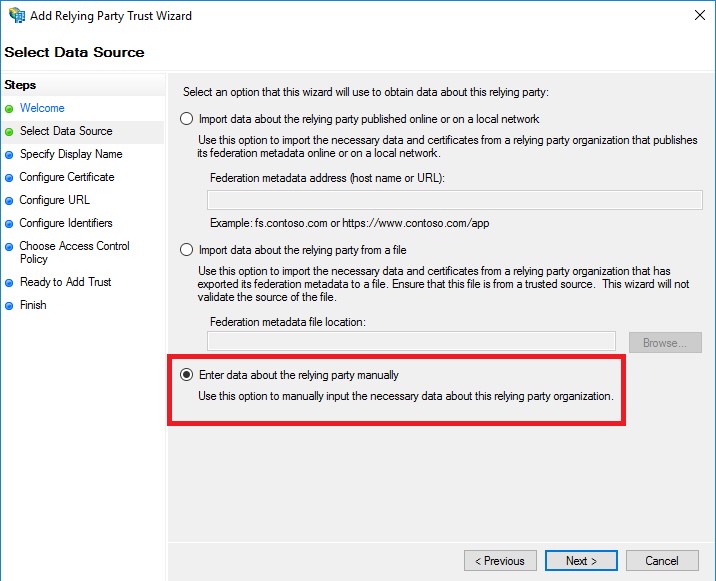Viewport: 716px width, 581px height.
Task: Click the Configure Certificate step
Action: tap(67, 177)
